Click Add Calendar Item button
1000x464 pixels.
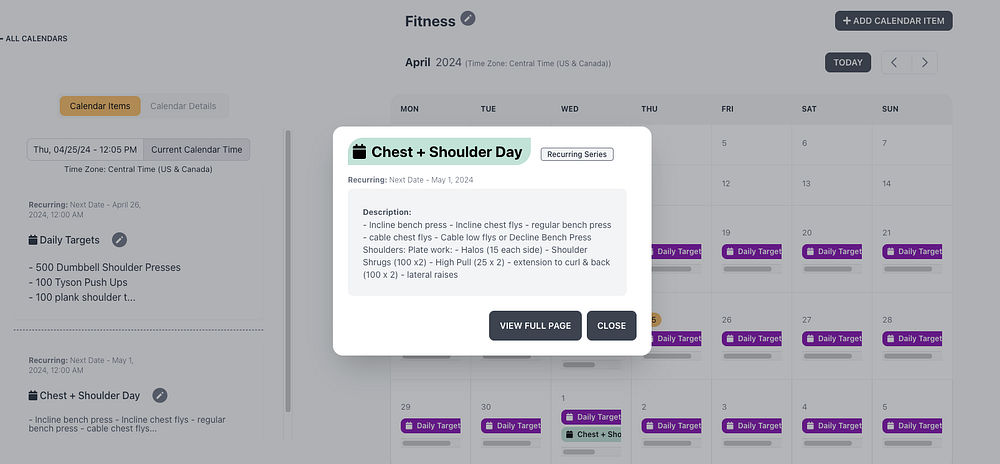coord(893,20)
